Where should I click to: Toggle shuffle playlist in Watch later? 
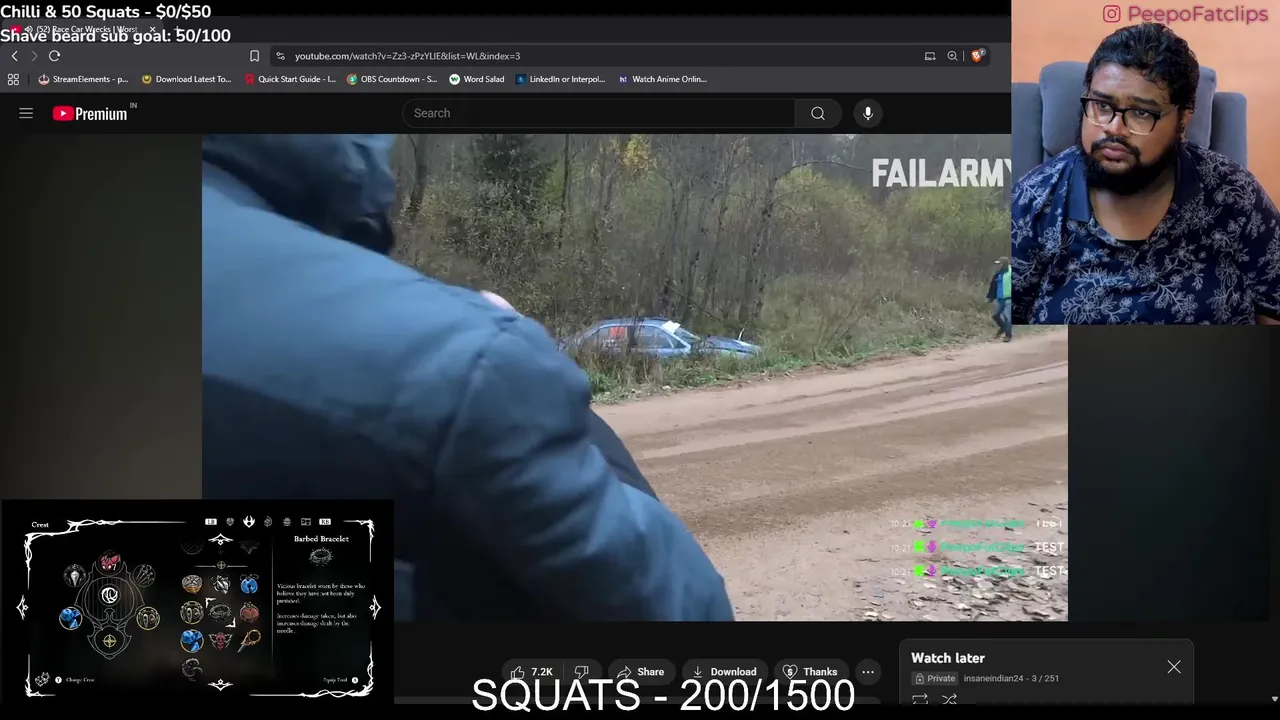(x=949, y=699)
